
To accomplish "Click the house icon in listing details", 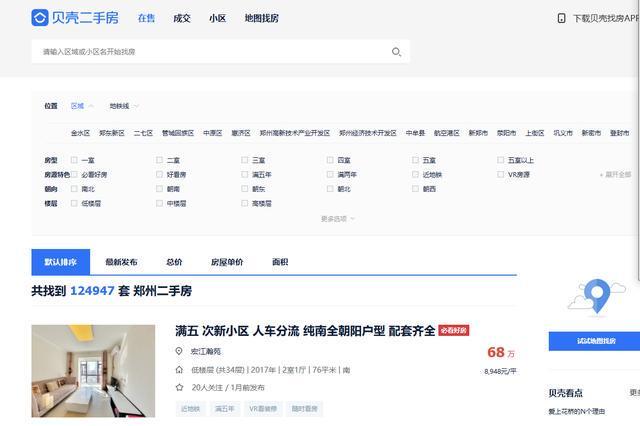I will pos(179,369).
